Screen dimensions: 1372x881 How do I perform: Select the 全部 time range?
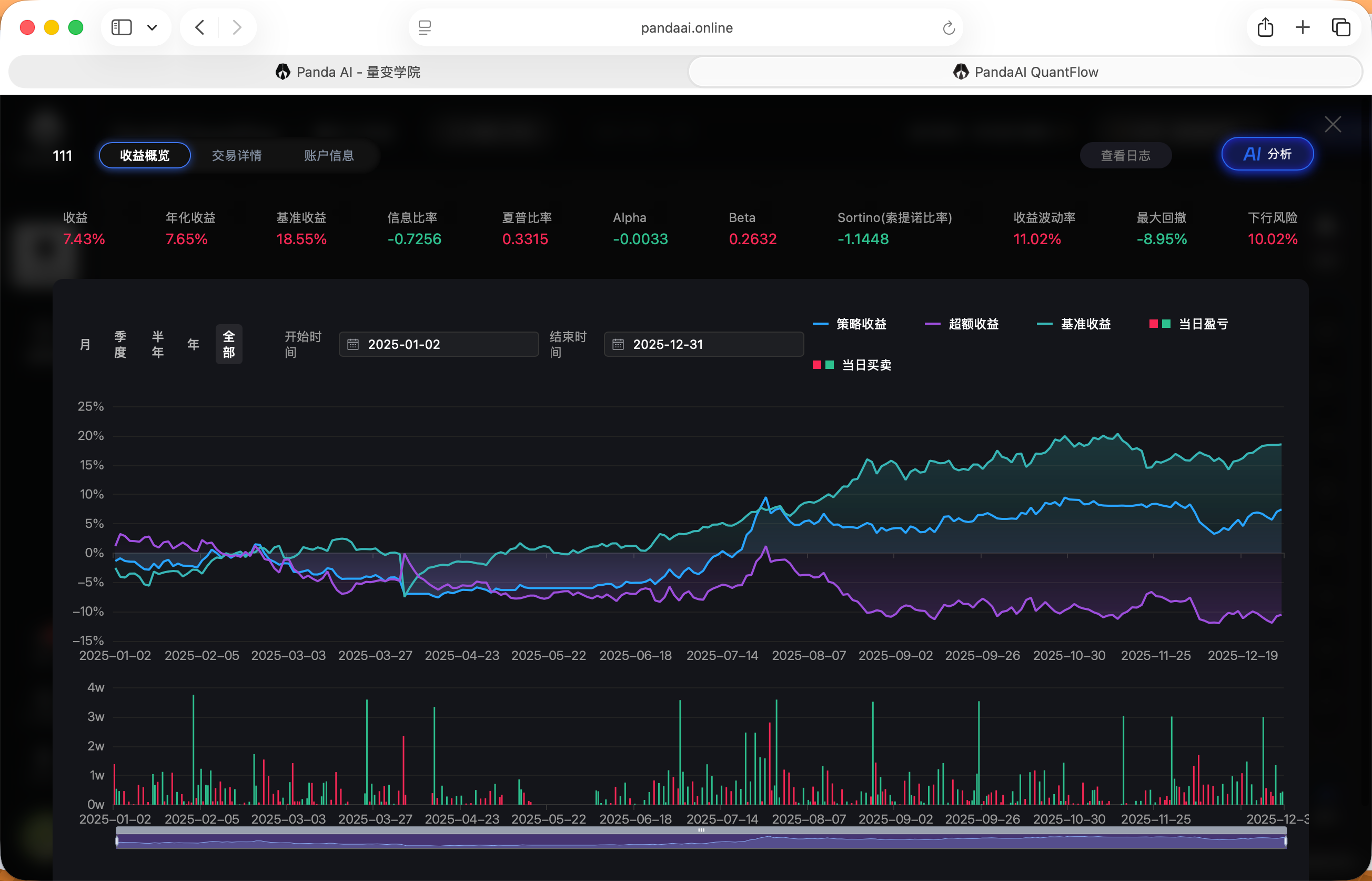coord(229,344)
